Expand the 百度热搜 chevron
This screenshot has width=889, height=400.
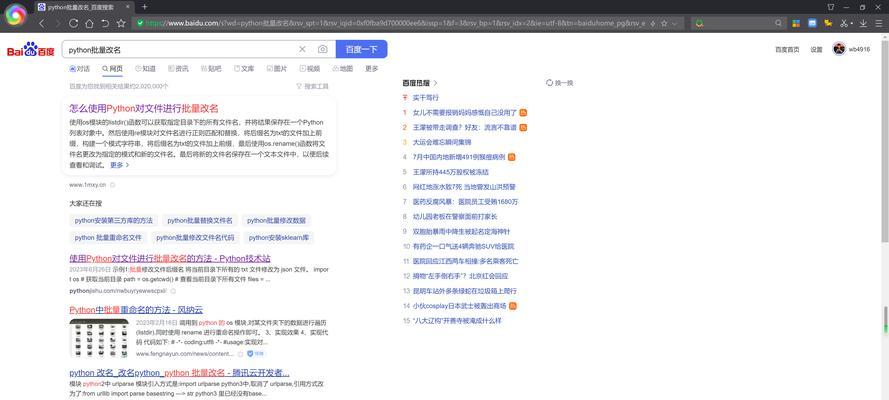click(435, 83)
